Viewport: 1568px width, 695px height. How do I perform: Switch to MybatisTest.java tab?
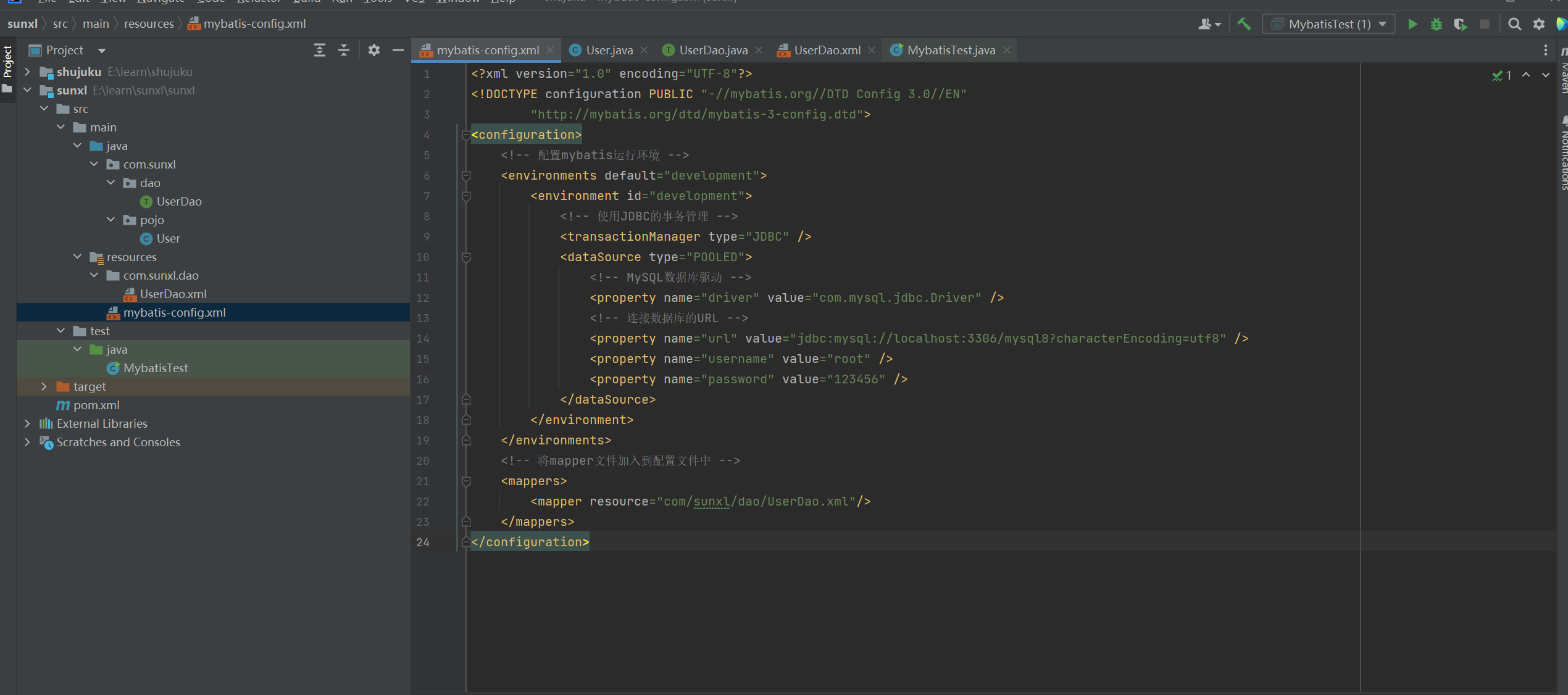point(950,50)
